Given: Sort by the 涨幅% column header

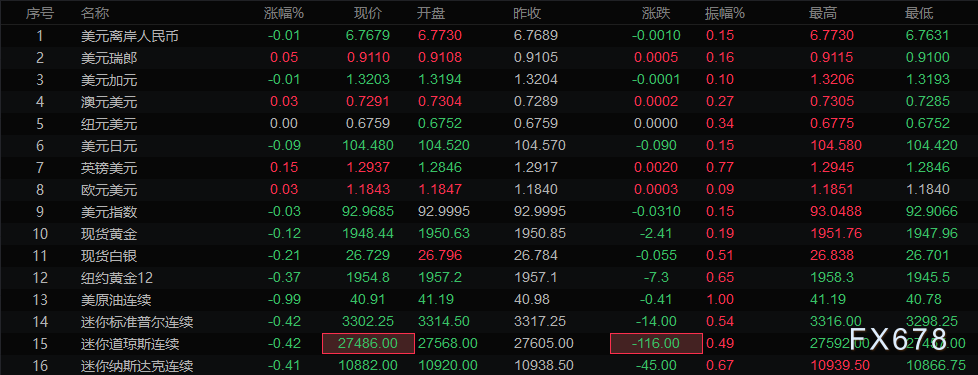Looking at the screenshot, I should (284, 13).
